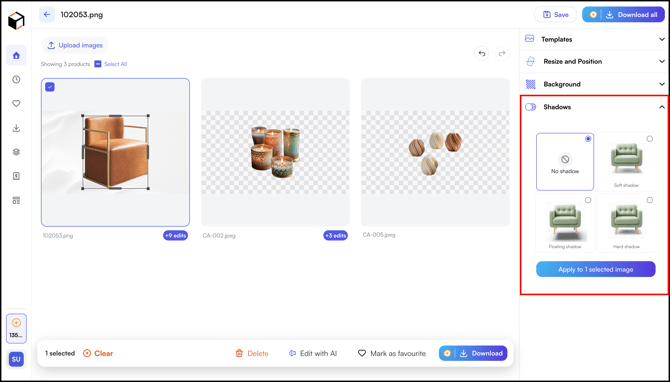This screenshot has width=670, height=382.
Task: Go back with the arrow button
Action: point(47,15)
